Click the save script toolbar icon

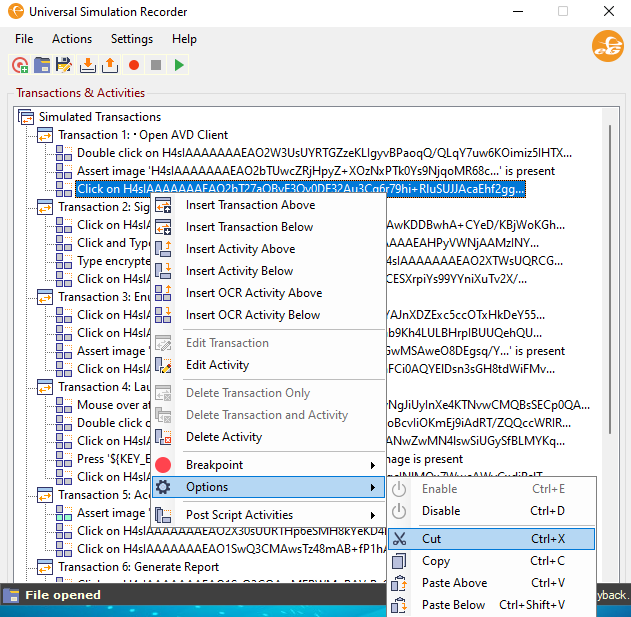(64, 65)
